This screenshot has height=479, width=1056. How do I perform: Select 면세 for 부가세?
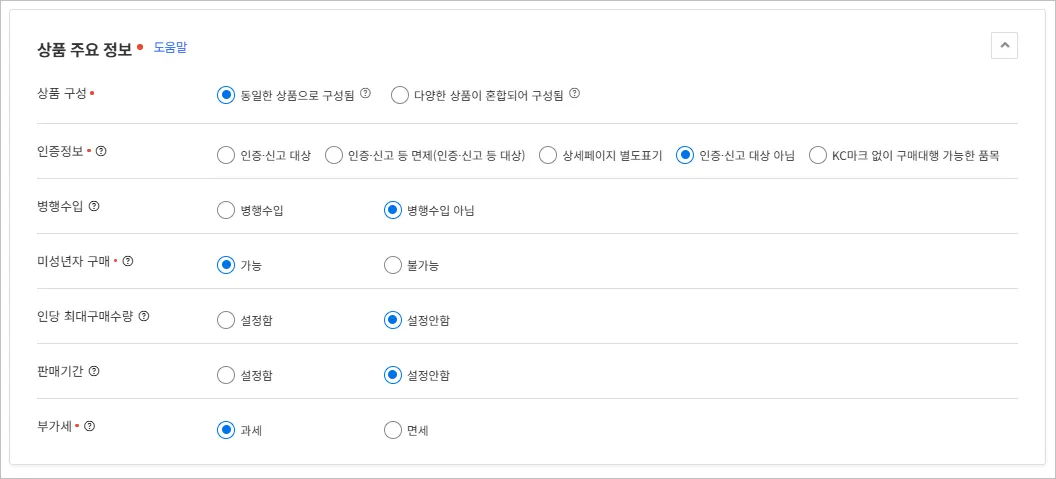pyautogui.click(x=393, y=430)
